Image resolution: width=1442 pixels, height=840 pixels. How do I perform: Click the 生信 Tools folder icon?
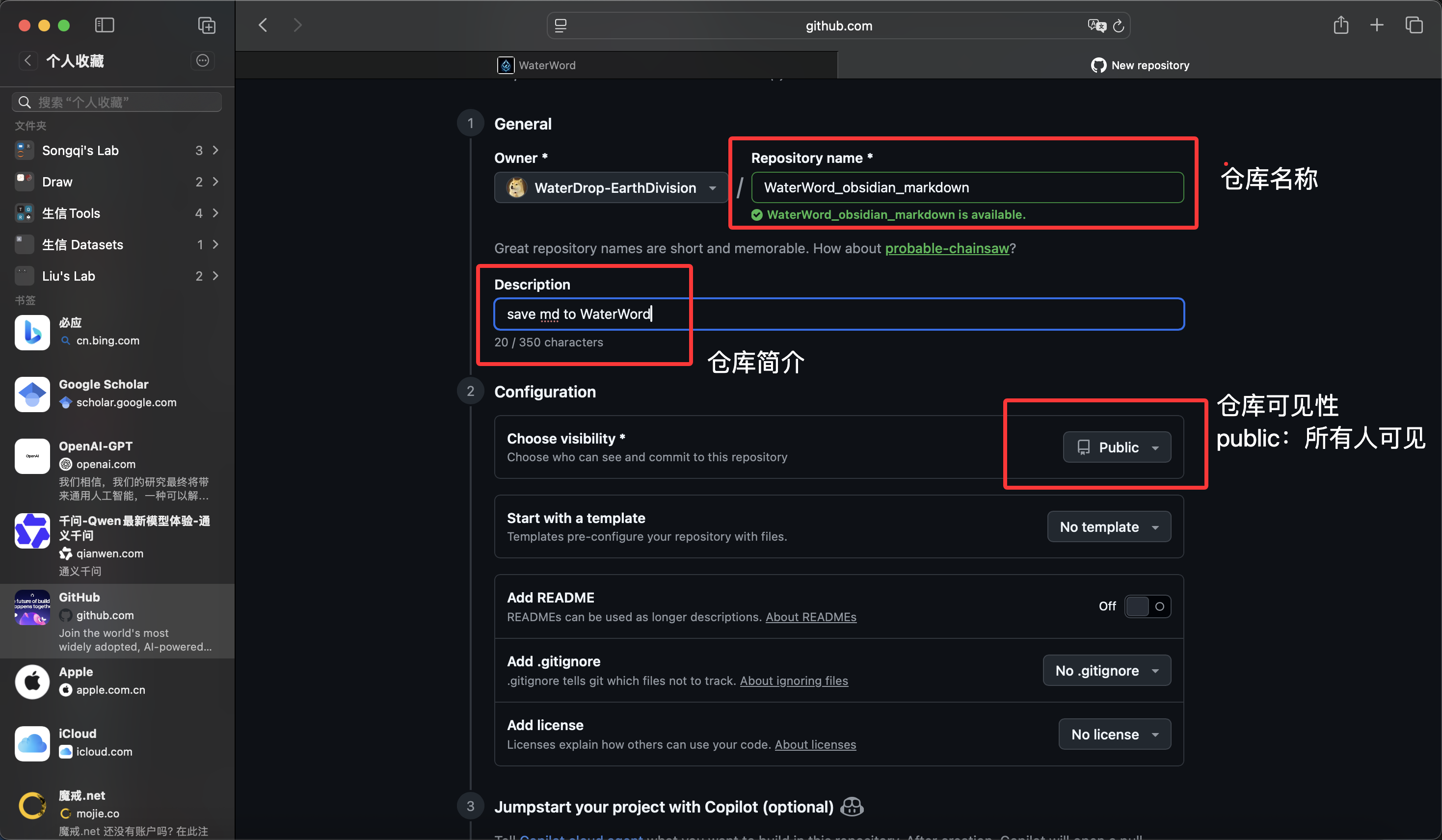click(24, 213)
